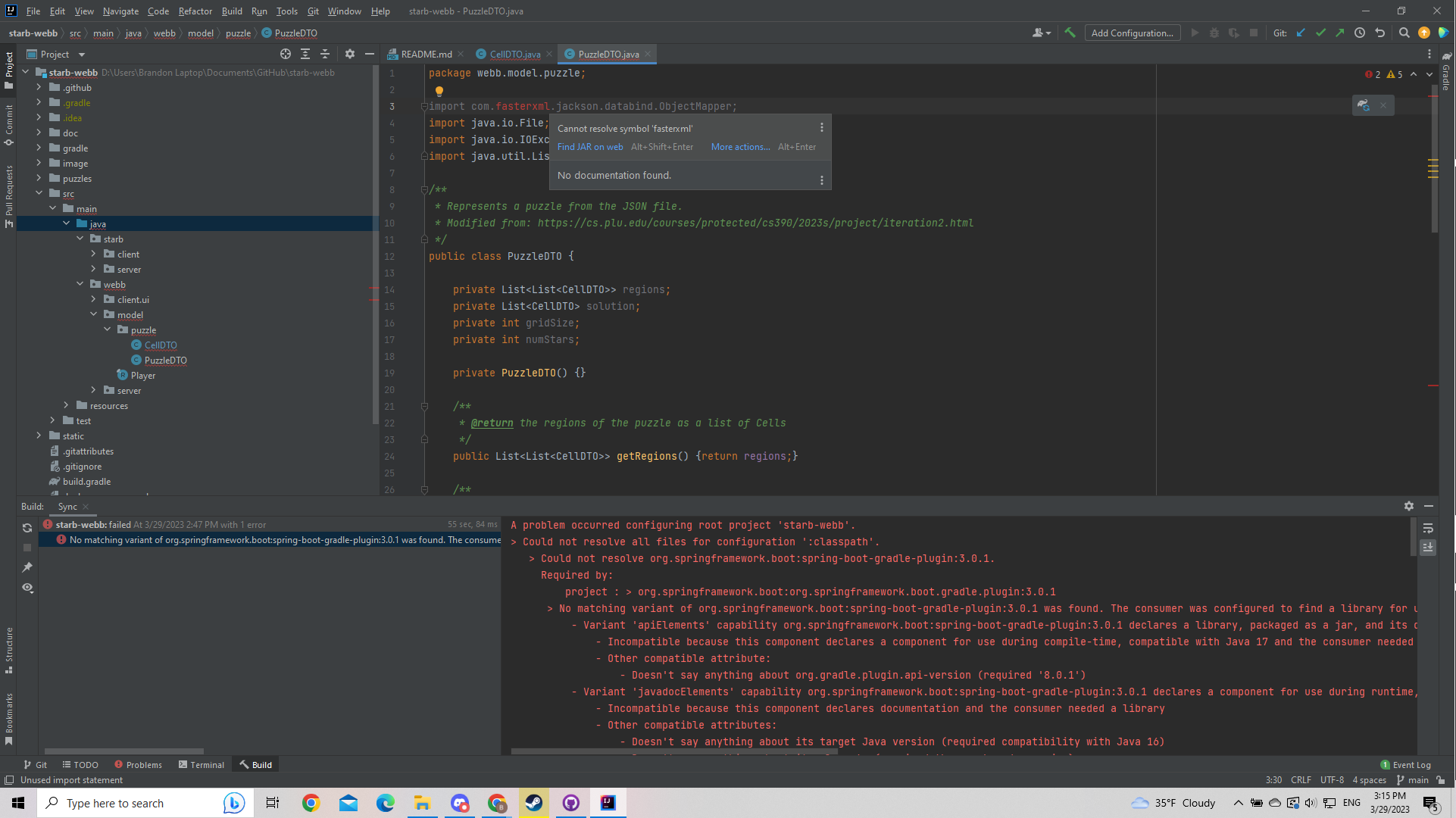Toggle soft-wrap in build output

(1428, 528)
